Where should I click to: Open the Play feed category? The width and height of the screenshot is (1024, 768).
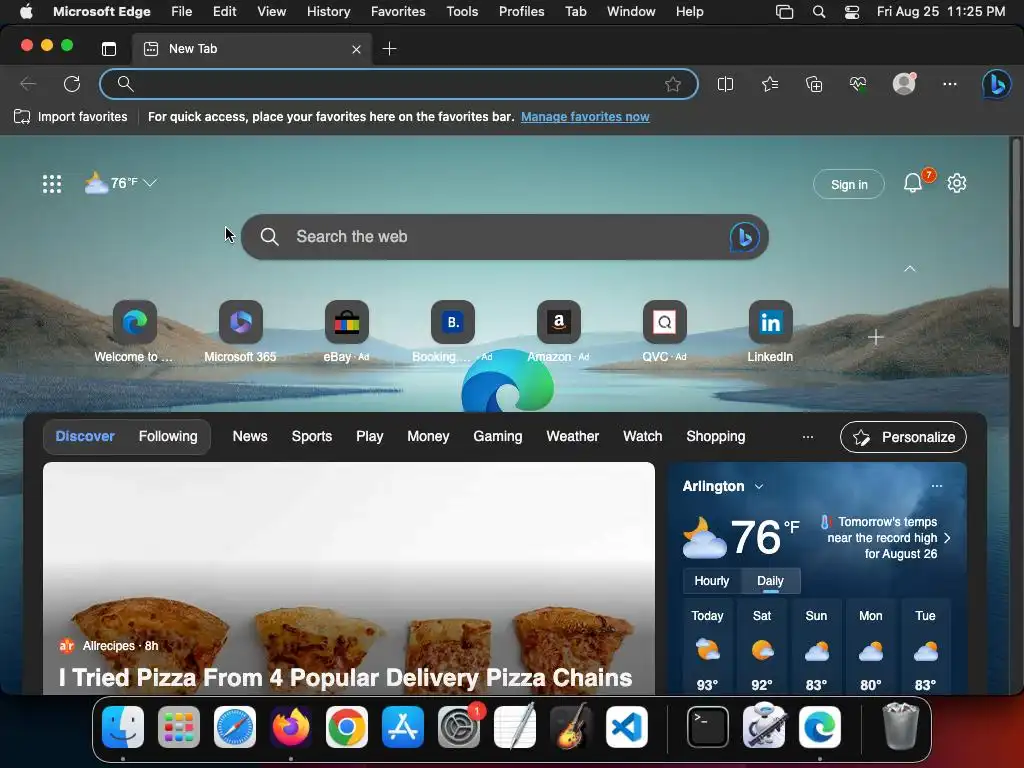[x=370, y=436]
